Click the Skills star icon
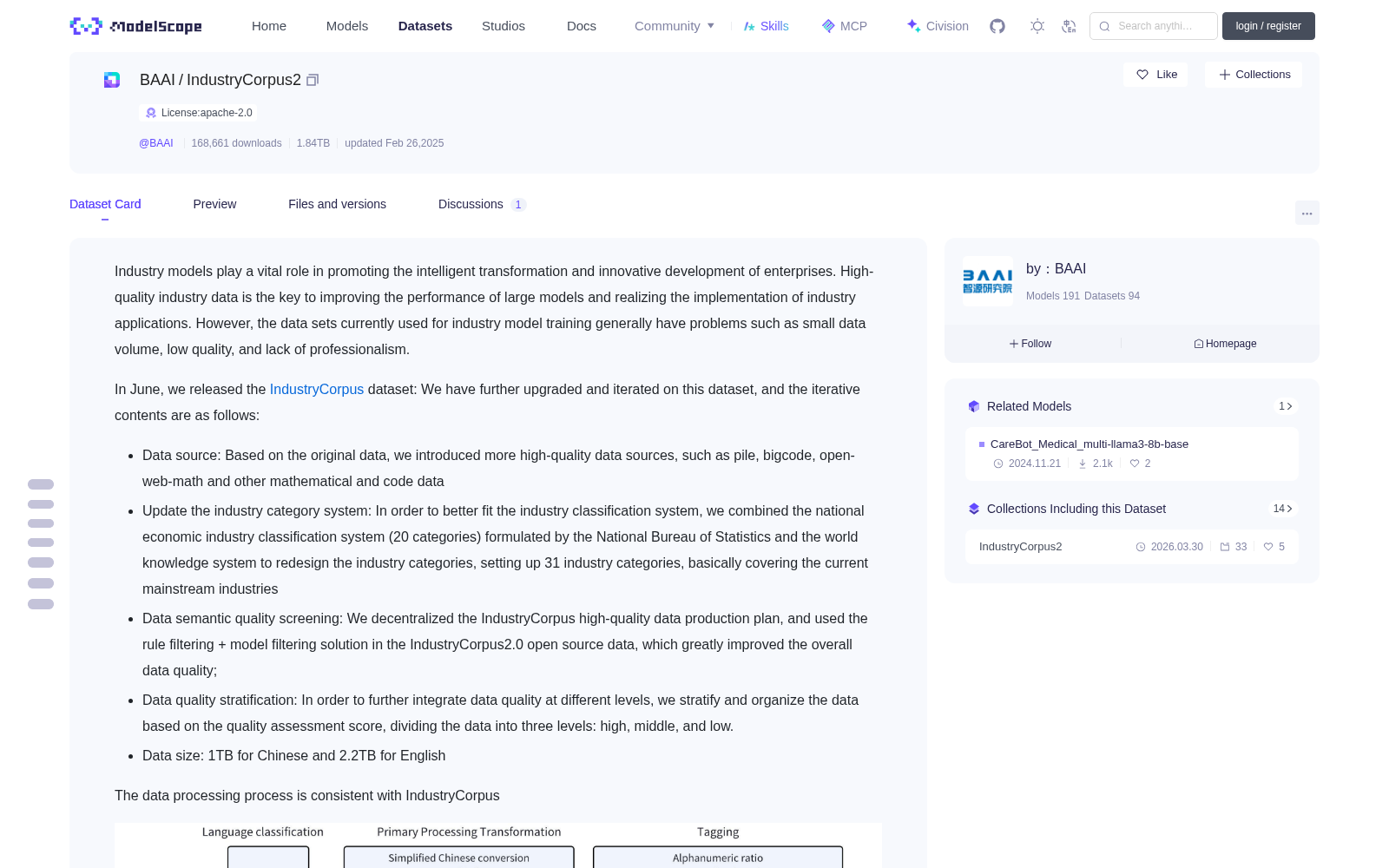Viewport: 1389px width, 868px height. pos(749,26)
